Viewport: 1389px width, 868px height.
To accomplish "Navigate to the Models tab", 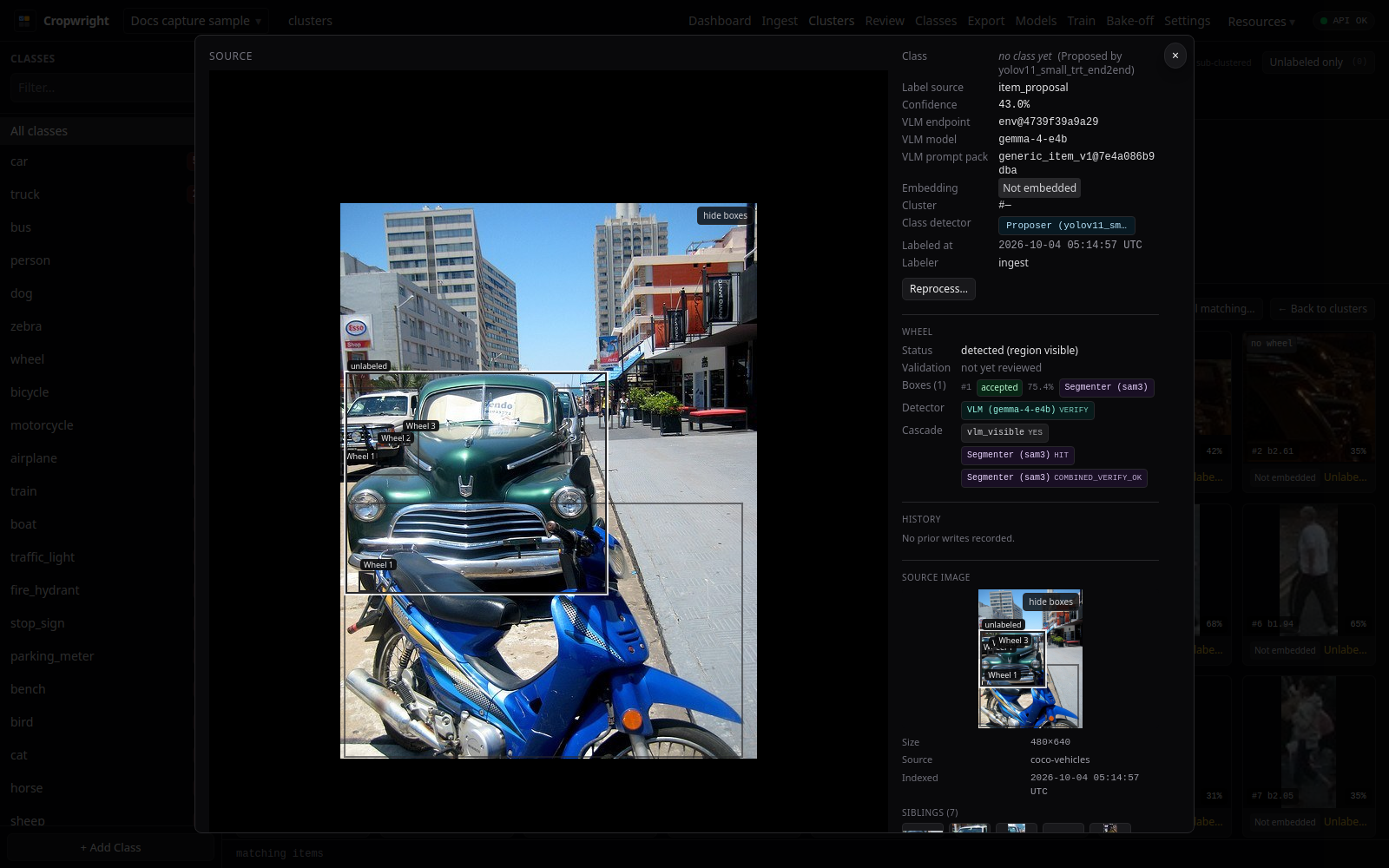I will [x=1036, y=21].
